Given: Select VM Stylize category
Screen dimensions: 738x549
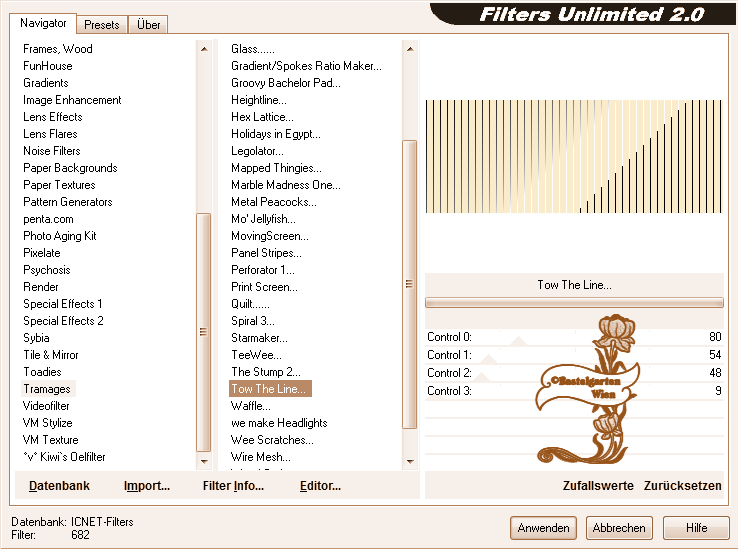Looking at the screenshot, I should (48, 423).
